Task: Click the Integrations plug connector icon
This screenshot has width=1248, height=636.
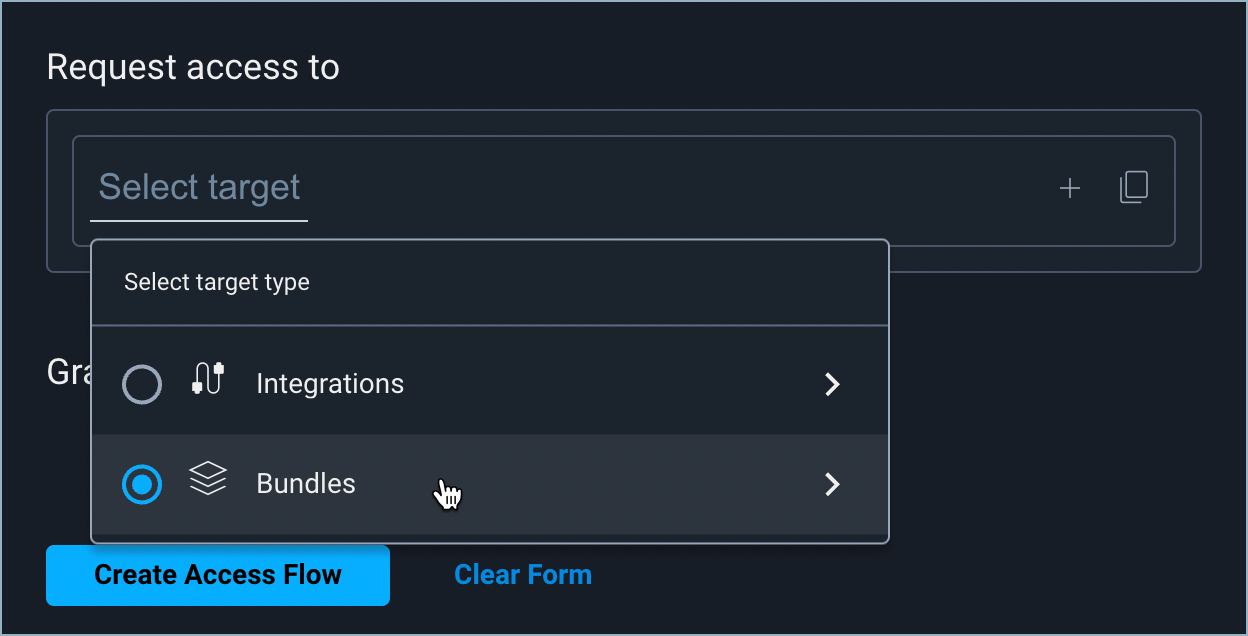Action: click(x=207, y=380)
